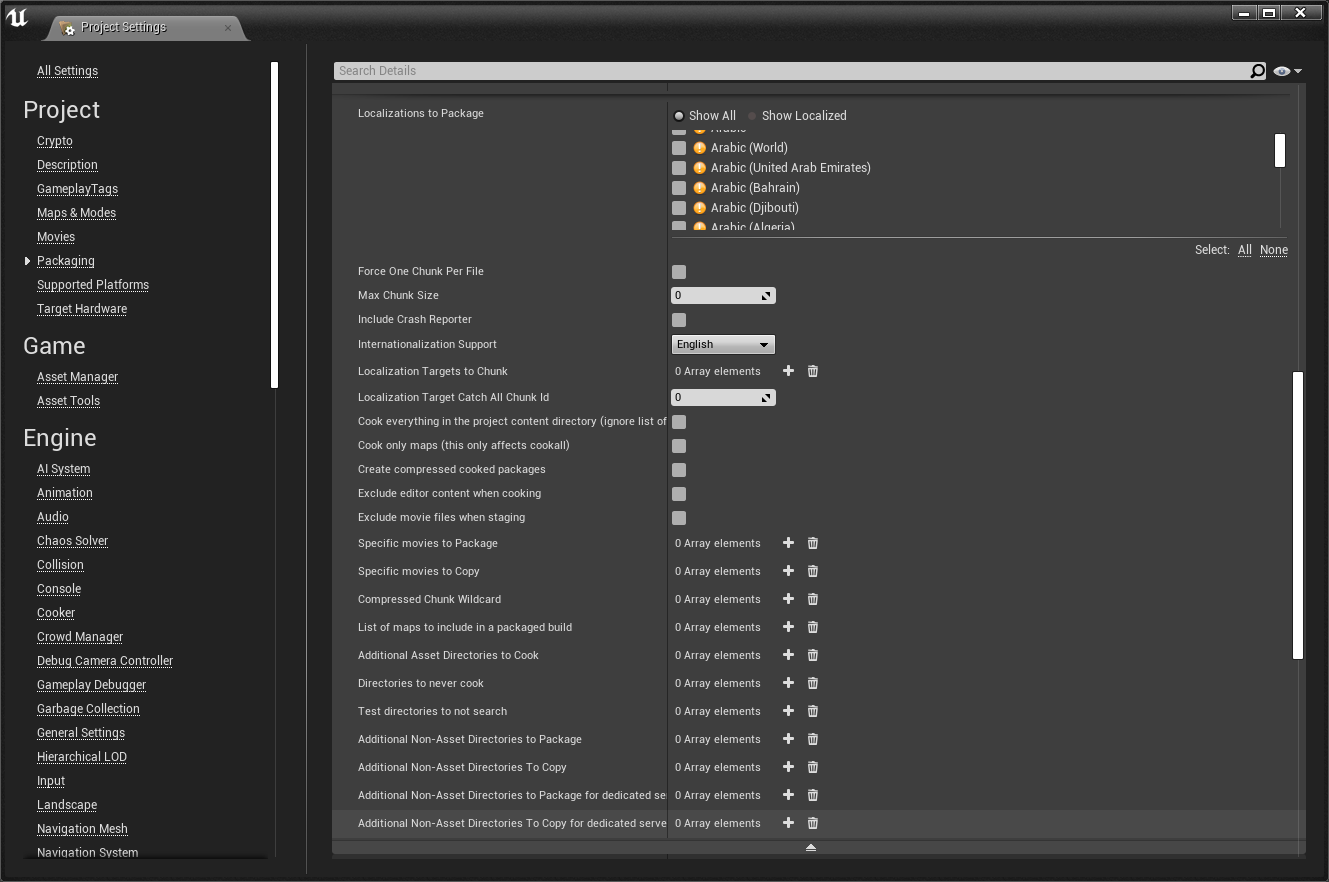This screenshot has height=882, width=1329.
Task: Add element to Compressed Chunk Wildcard
Action: tap(788, 599)
